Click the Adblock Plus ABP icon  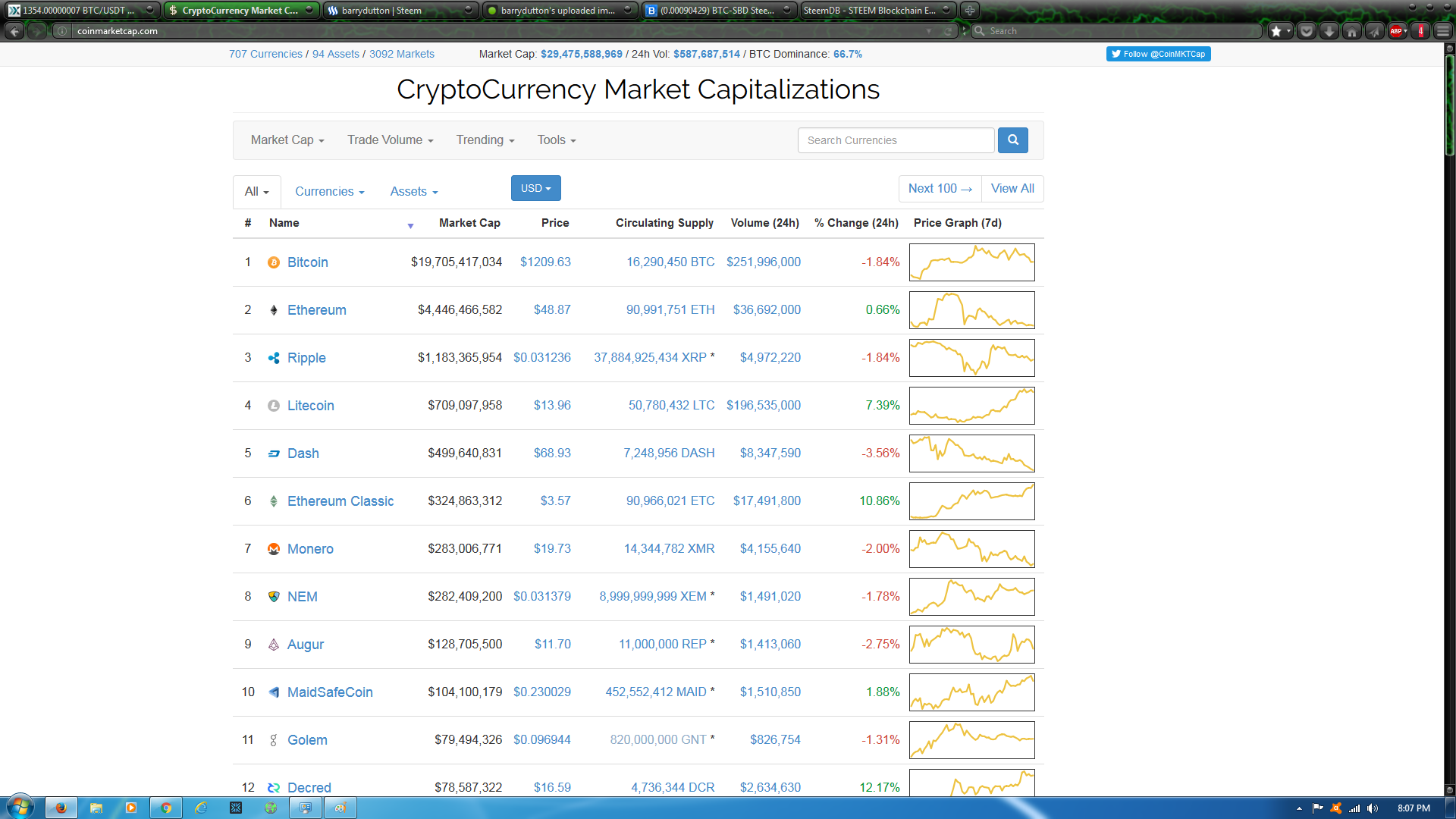pos(1396,31)
